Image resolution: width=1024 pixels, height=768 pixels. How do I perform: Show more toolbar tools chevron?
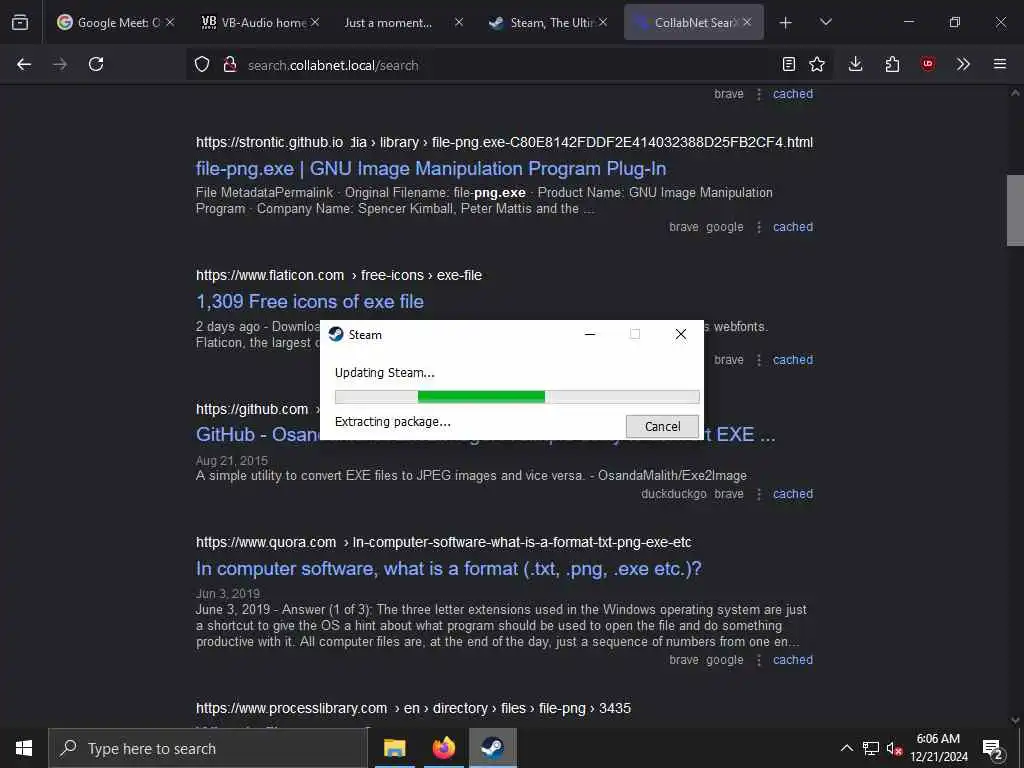963,64
